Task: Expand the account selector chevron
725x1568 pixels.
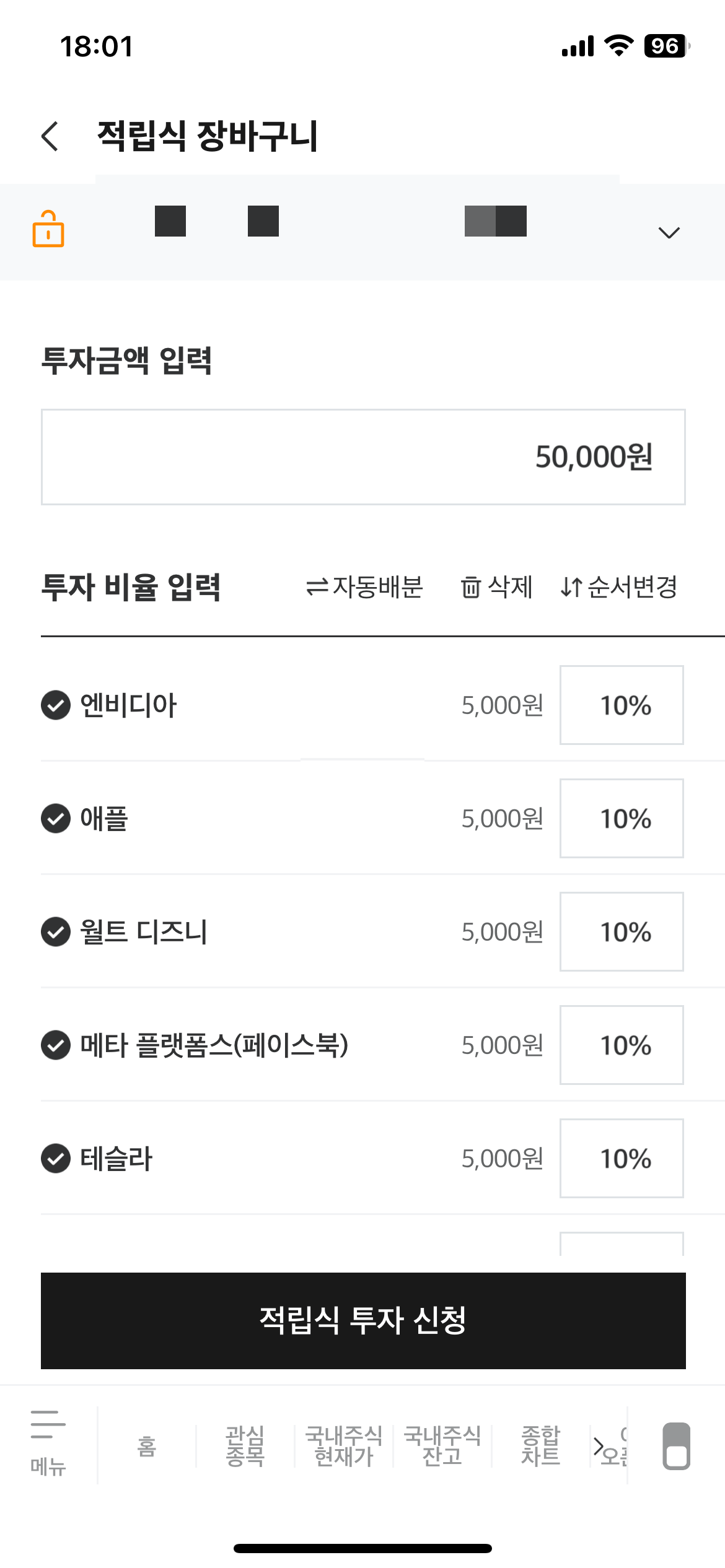Action: click(x=669, y=233)
